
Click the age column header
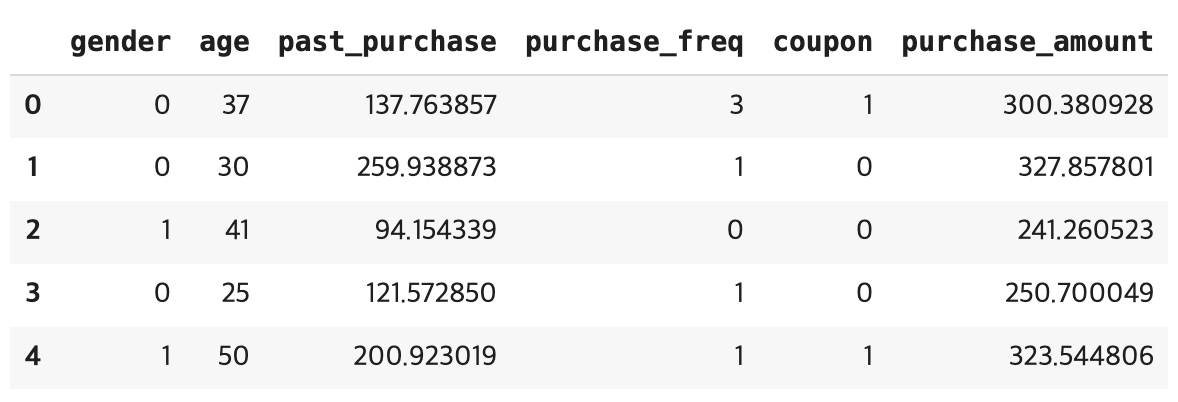coord(224,42)
